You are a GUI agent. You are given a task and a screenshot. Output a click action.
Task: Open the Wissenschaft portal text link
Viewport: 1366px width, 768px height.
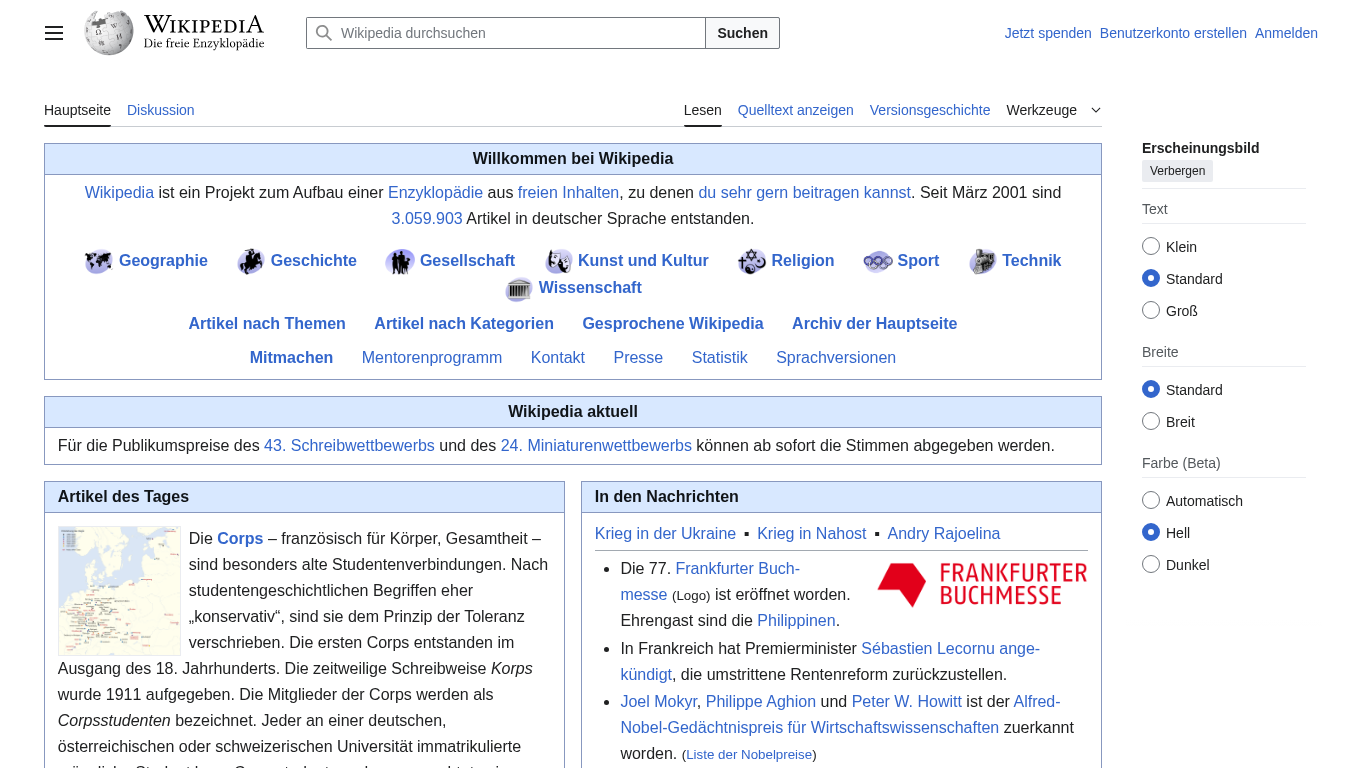point(590,287)
